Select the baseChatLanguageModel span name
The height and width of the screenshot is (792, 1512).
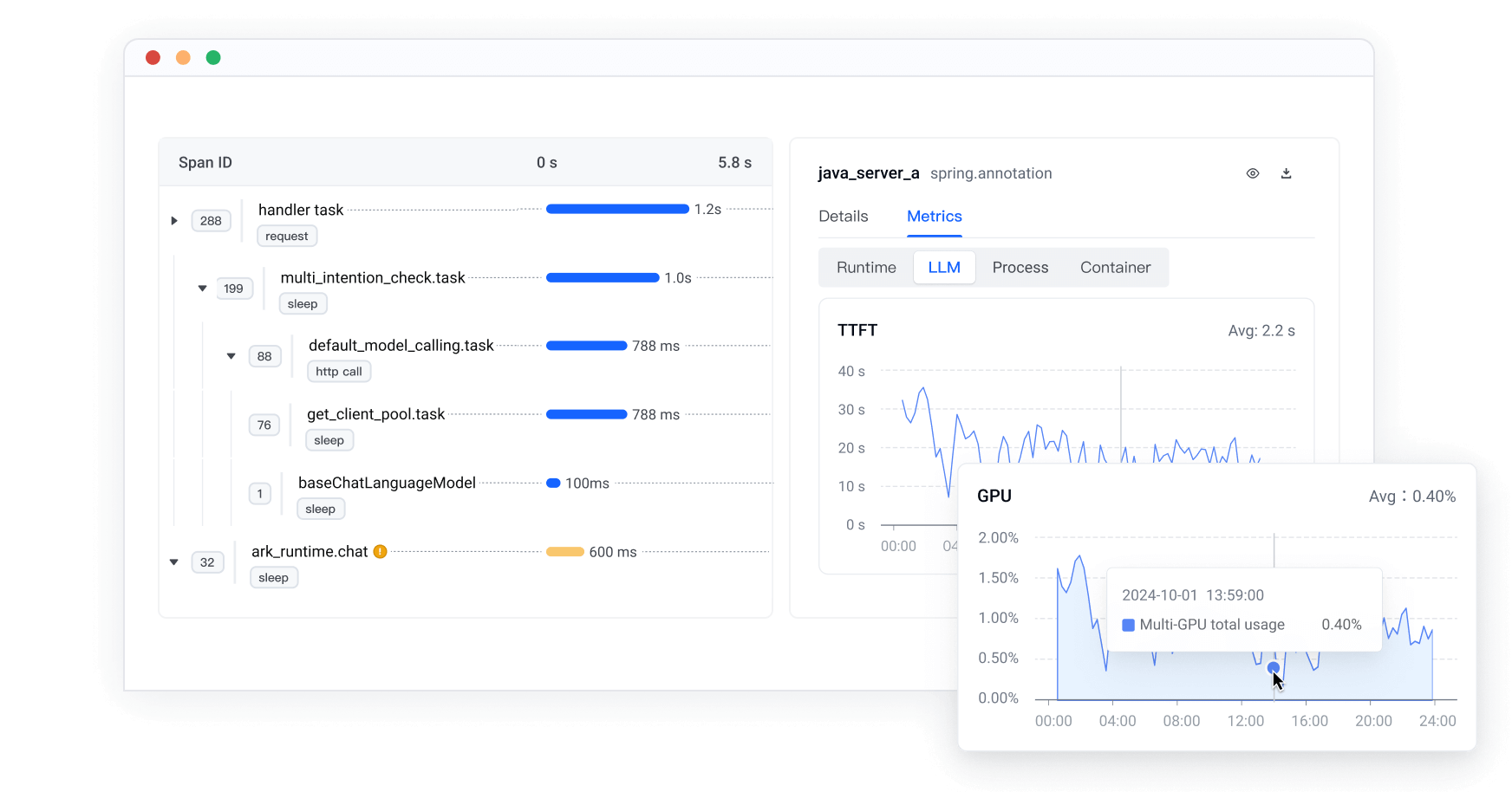387,483
